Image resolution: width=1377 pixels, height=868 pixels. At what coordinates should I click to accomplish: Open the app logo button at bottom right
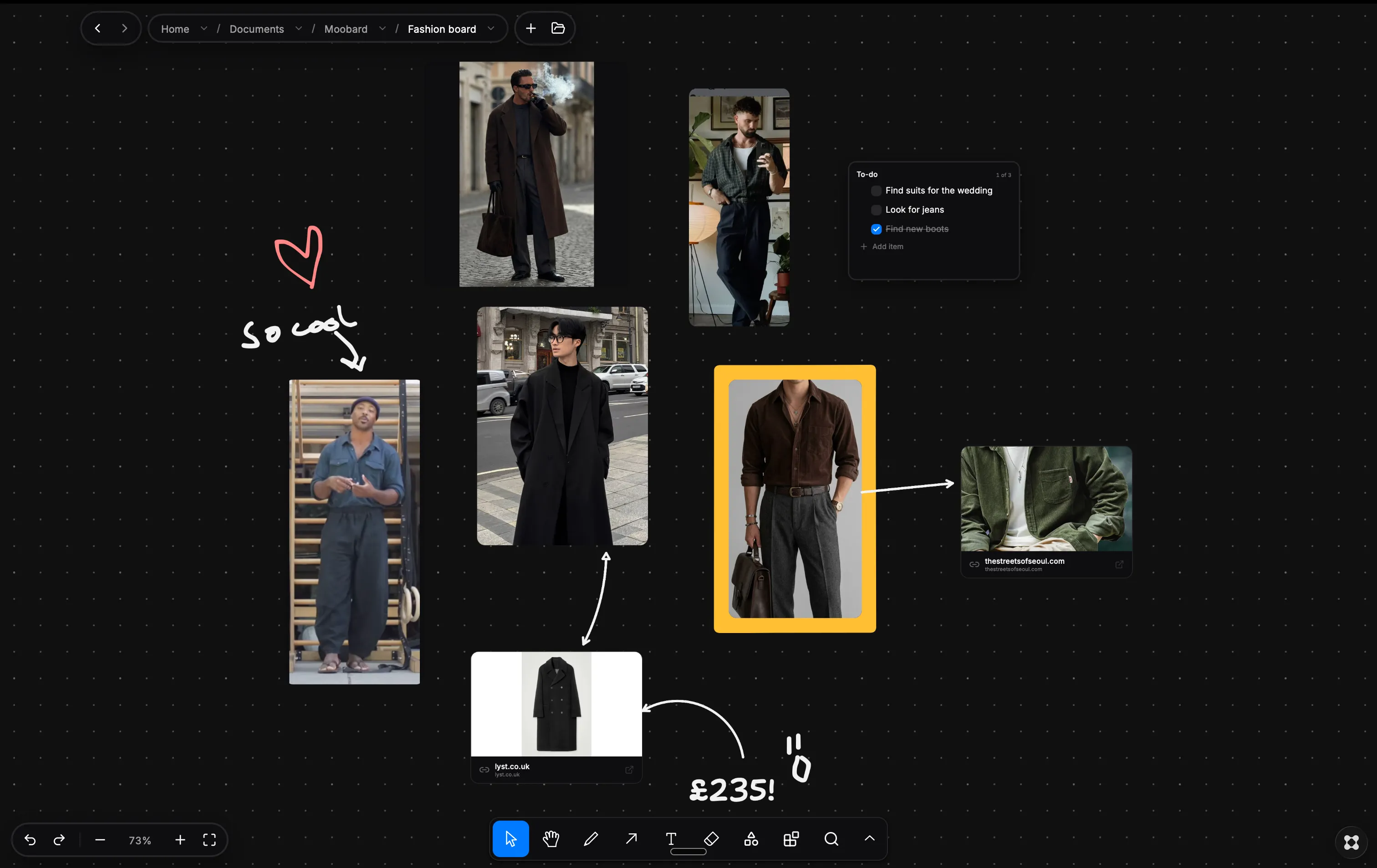click(1351, 842)
